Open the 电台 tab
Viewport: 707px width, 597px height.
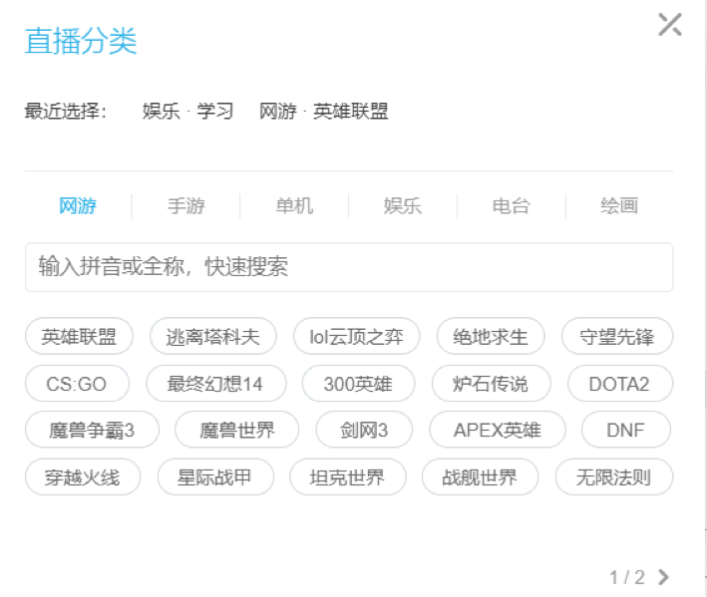pos(511,207)
